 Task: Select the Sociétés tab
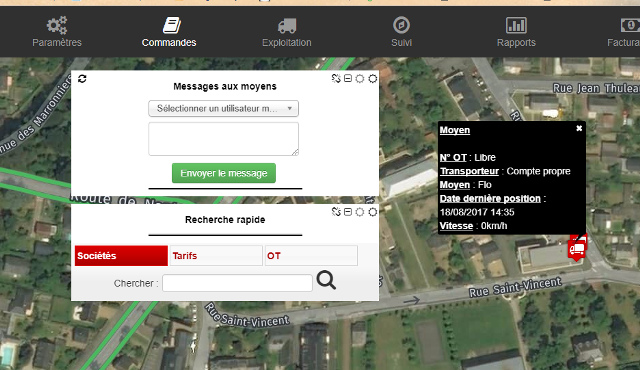121,256
